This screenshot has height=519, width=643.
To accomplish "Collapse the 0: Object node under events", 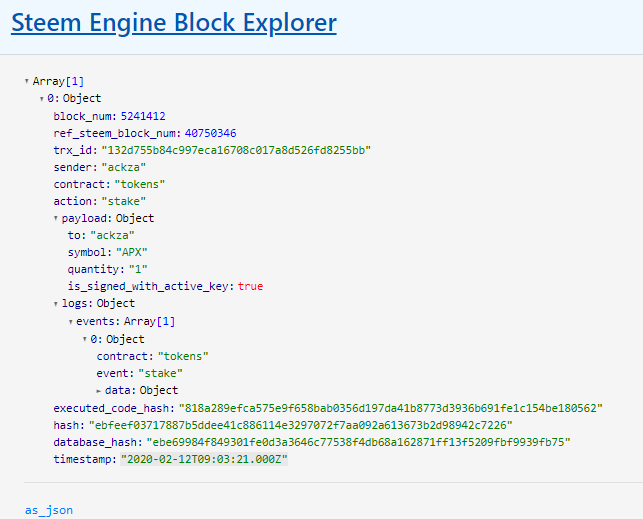I will (85, 339).
